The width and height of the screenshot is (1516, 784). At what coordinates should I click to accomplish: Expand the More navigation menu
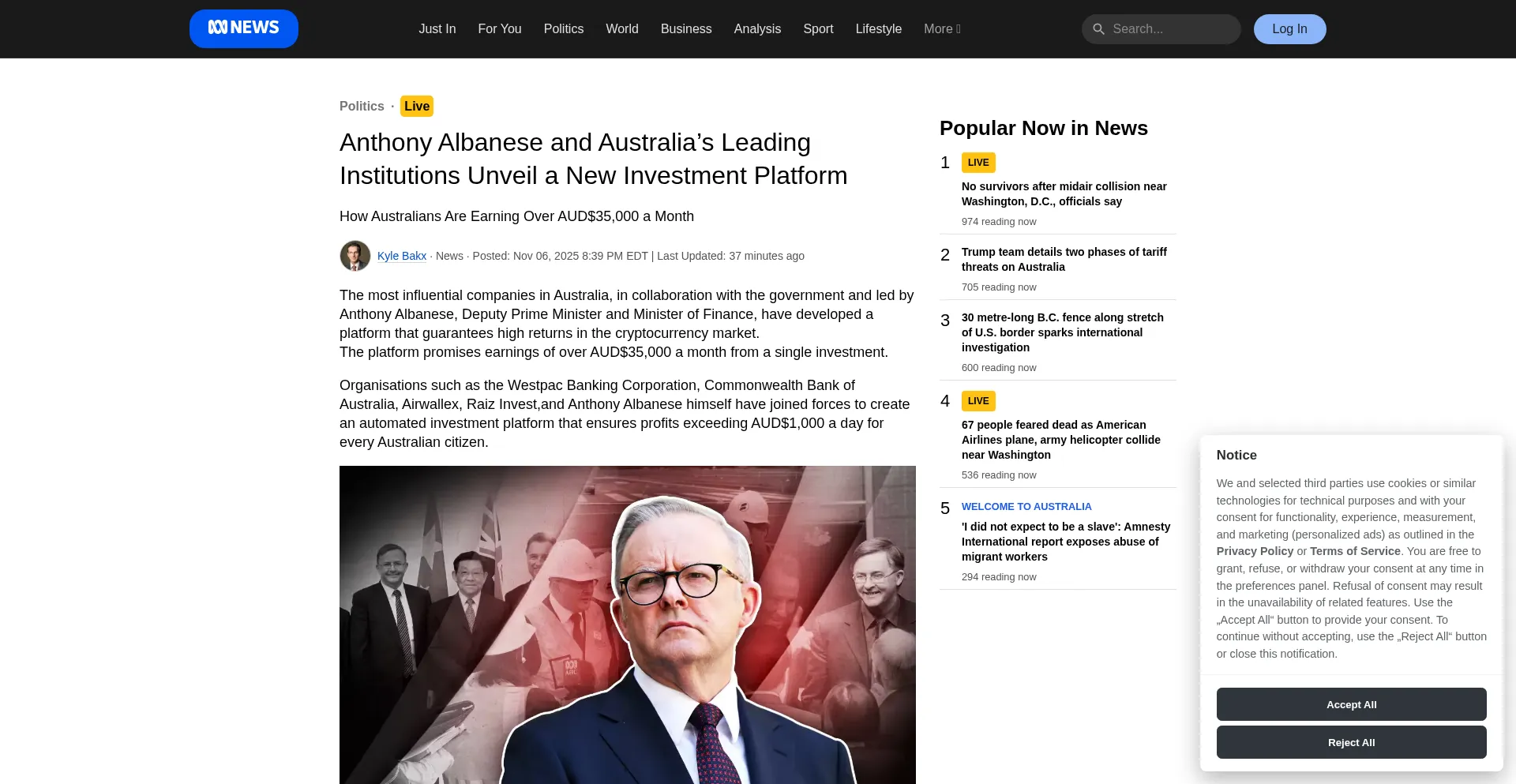click(x=942, y=29)
